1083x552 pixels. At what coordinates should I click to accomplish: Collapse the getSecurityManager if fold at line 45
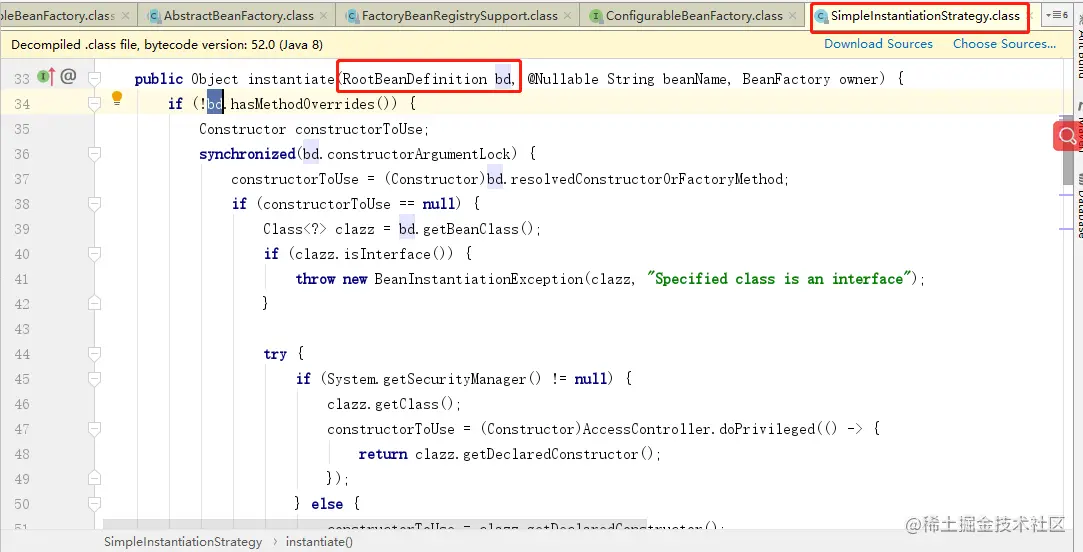point(95,379)
